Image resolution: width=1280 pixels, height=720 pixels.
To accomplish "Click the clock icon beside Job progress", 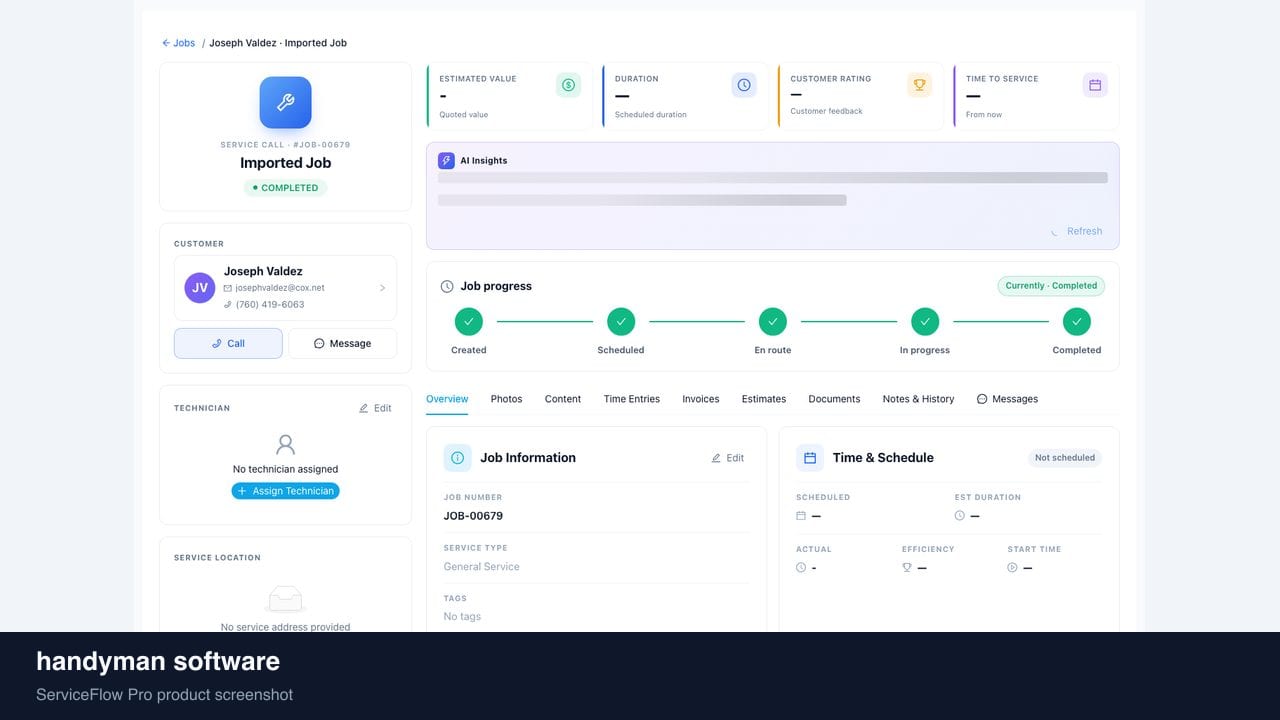I will 447,286.
